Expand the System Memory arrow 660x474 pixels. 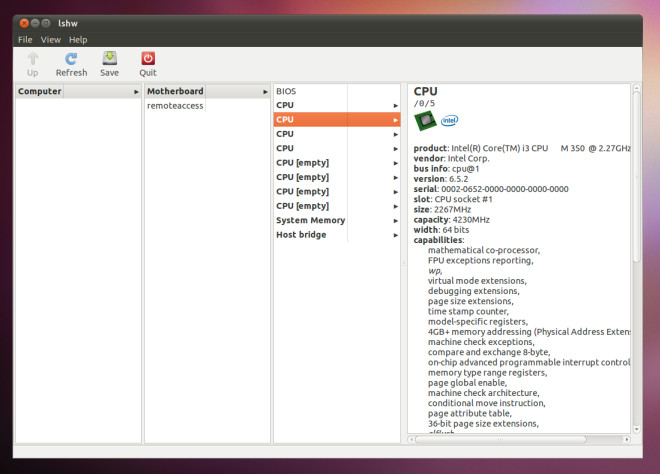tap(396, 221)
